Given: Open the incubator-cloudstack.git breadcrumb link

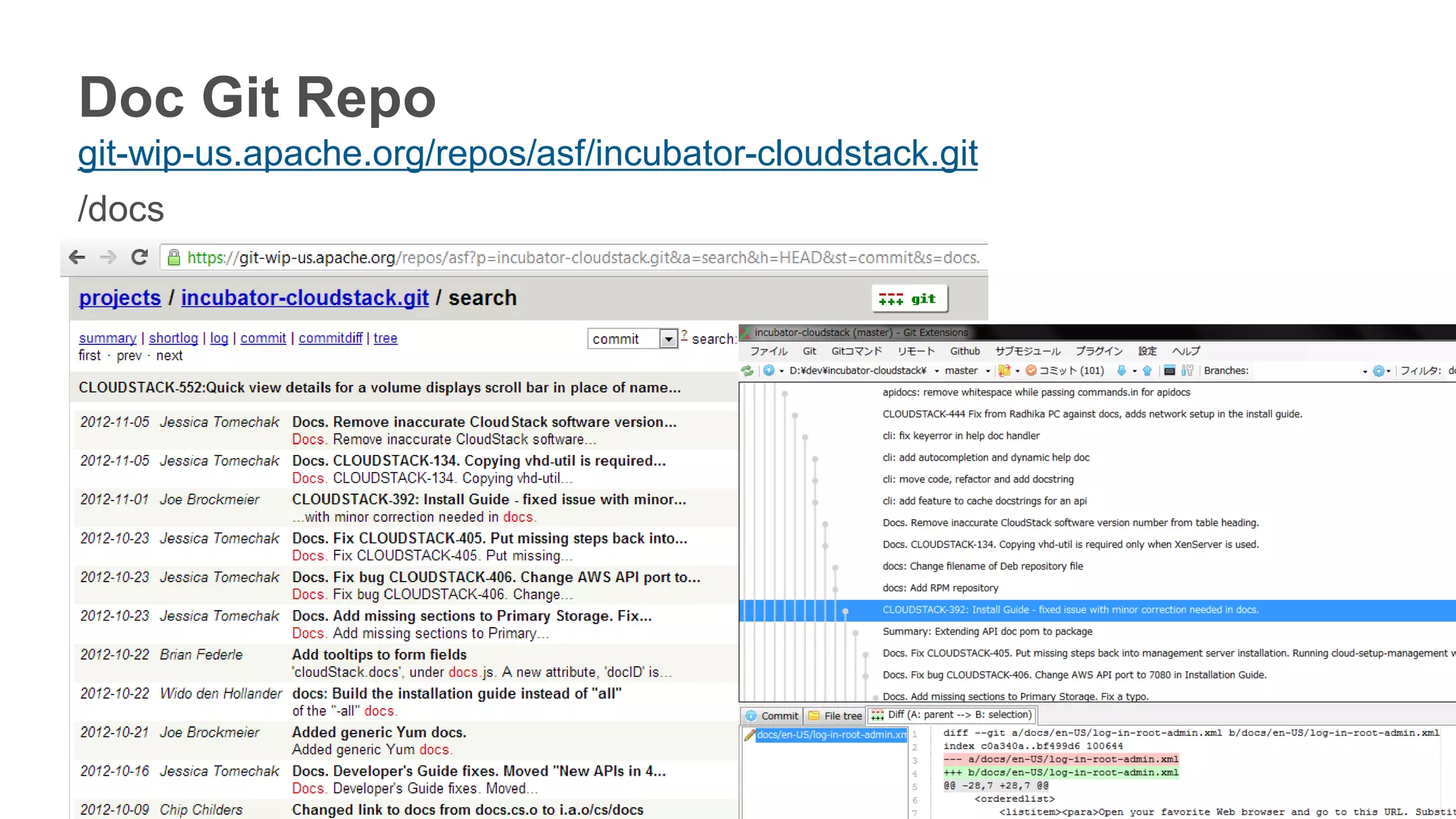Looking at the screenshot, I should pos(304,298).
